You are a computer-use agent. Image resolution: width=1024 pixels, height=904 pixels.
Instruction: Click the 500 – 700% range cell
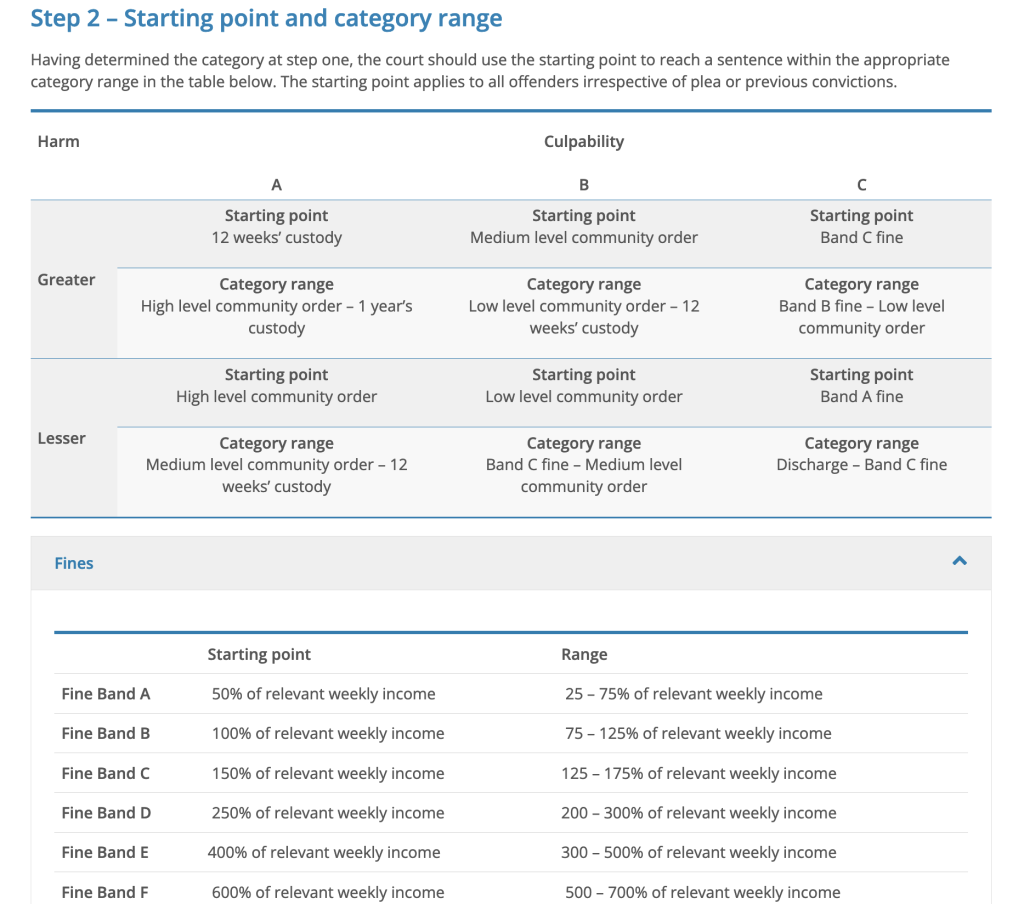(x=702, y=892)
